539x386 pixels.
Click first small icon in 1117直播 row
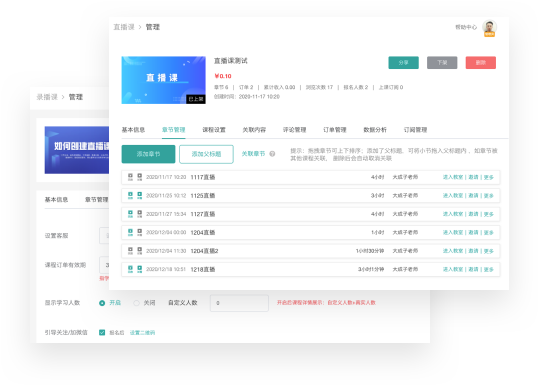(x=130, y=177)
